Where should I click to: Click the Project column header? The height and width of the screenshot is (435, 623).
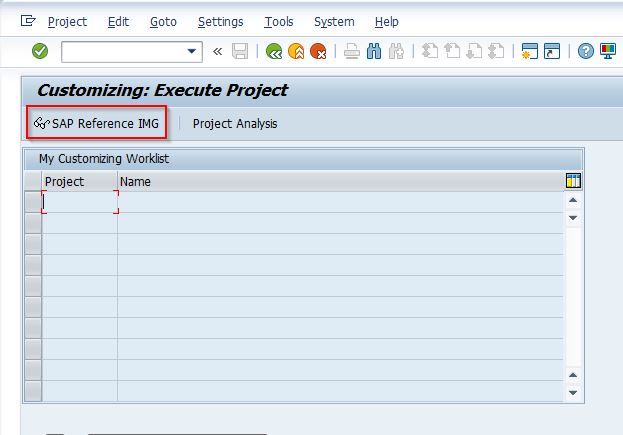tap(79, 182)
